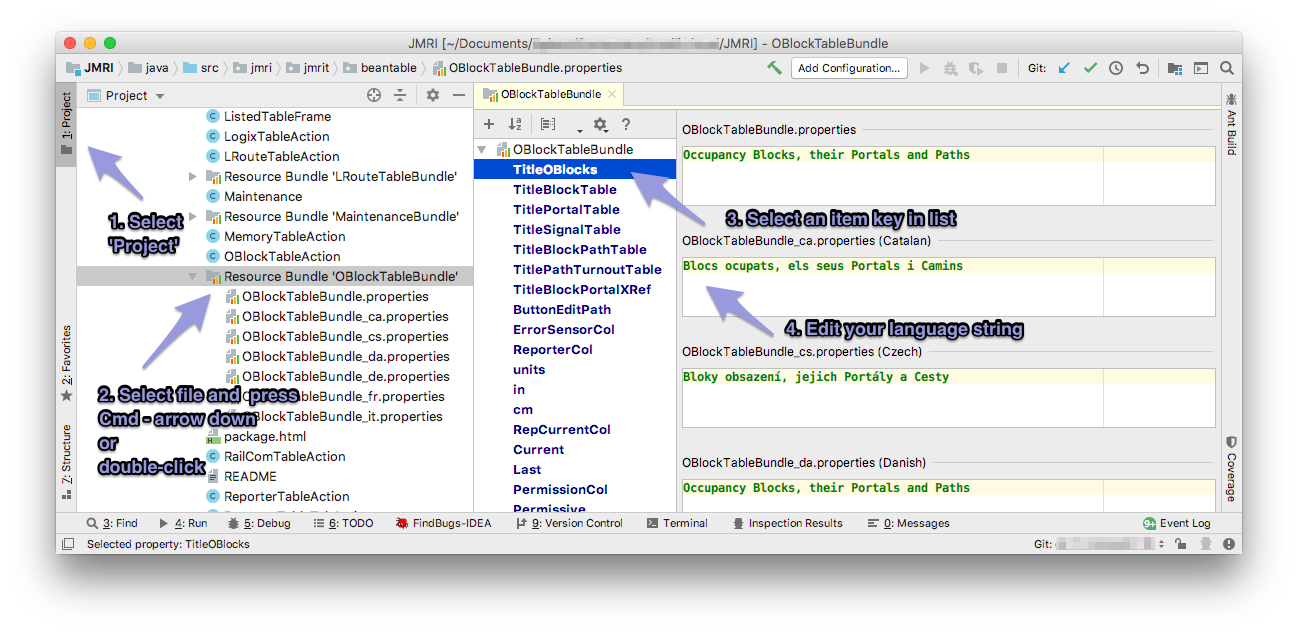Close the OBlockTableBundle editor tab
Screen dimensions: 1298x634
tap(613, 93)
